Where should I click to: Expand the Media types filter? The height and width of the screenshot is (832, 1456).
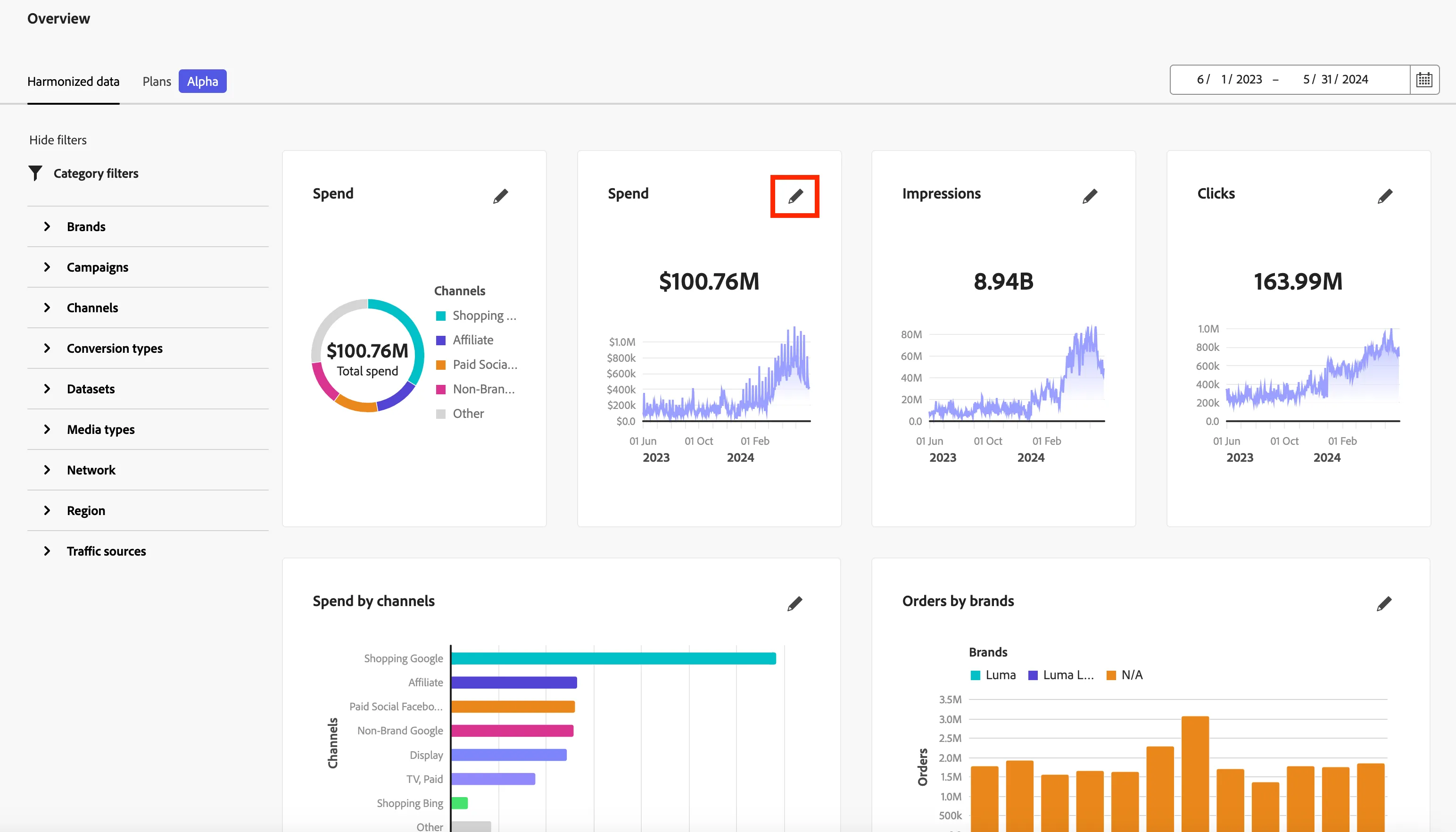[x=148, y=429]
